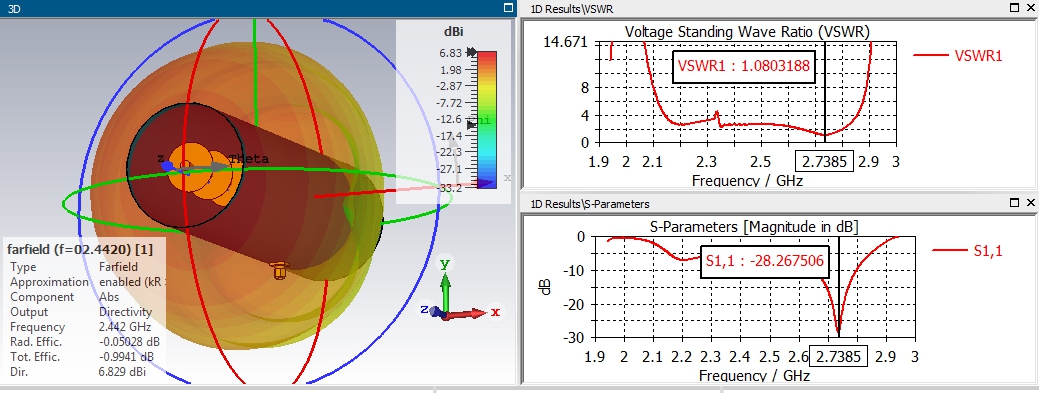Click the S-Parameters marker frequency box 2.7385
Image resolution: width=1039 pixels, height=393 pixels.
[x=838, y=357]
